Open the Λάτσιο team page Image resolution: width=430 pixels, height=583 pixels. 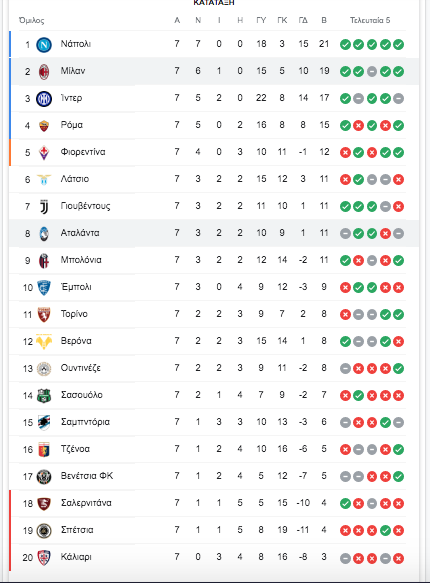tap(75, 179)
